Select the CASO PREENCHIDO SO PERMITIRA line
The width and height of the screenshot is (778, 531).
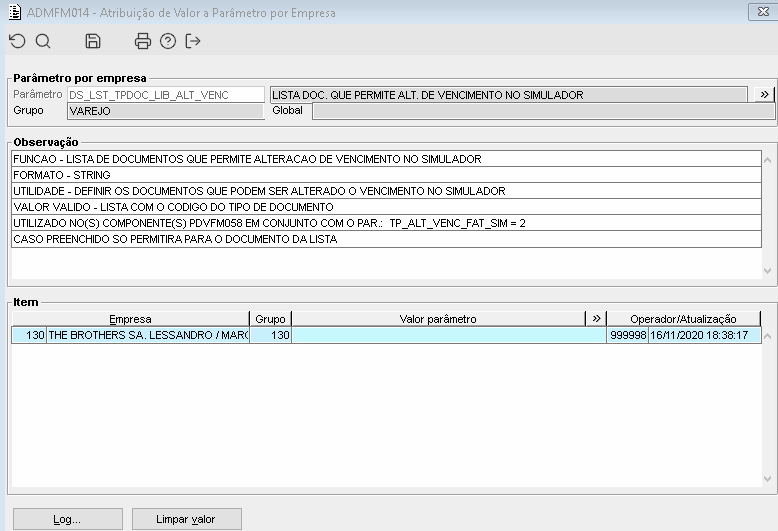pyautogui.click(x=387, y=239)
